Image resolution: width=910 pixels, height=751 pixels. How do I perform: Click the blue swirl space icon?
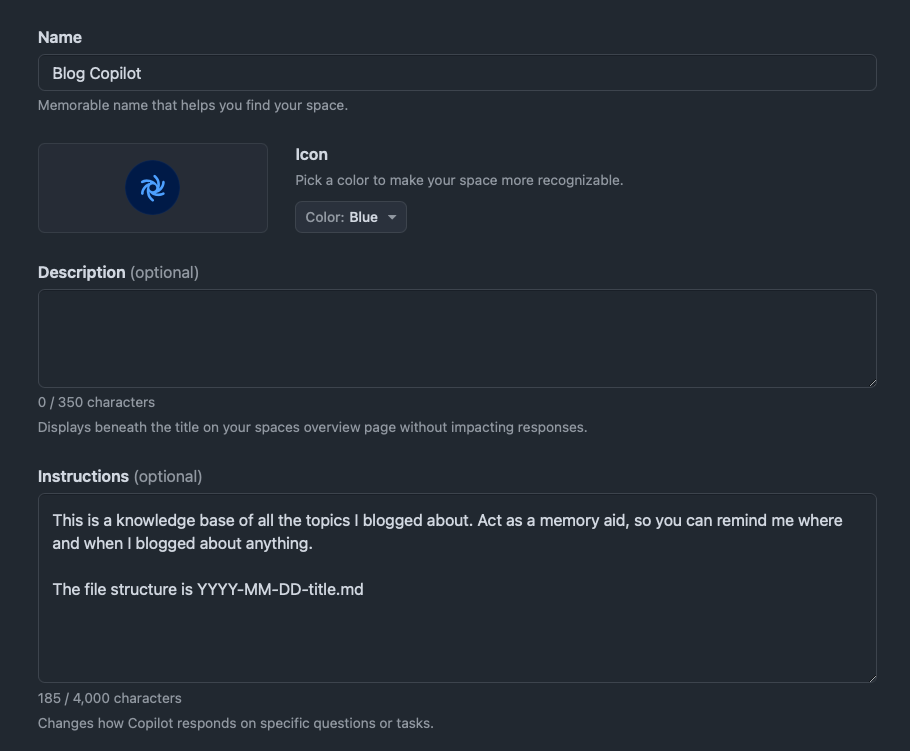(x=153, y=187)
